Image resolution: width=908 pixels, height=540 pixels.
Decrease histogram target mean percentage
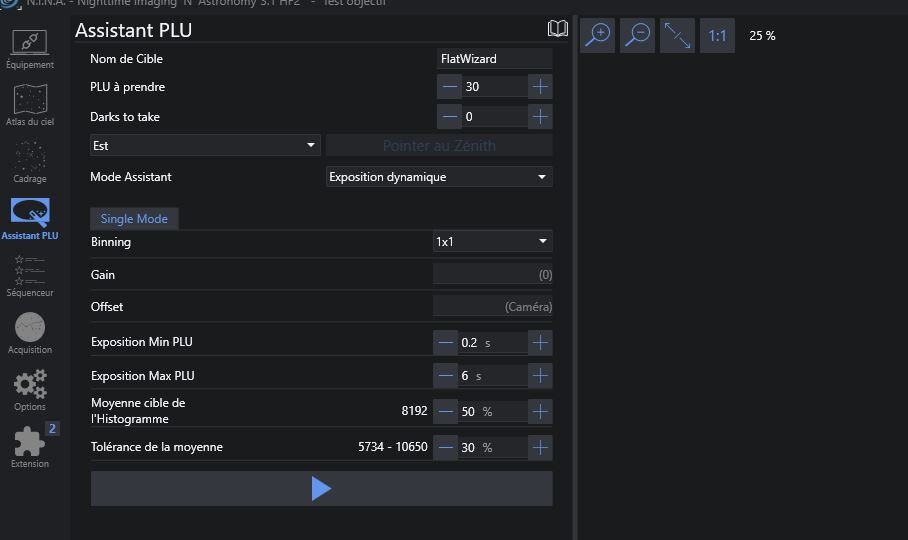point(445,412)
